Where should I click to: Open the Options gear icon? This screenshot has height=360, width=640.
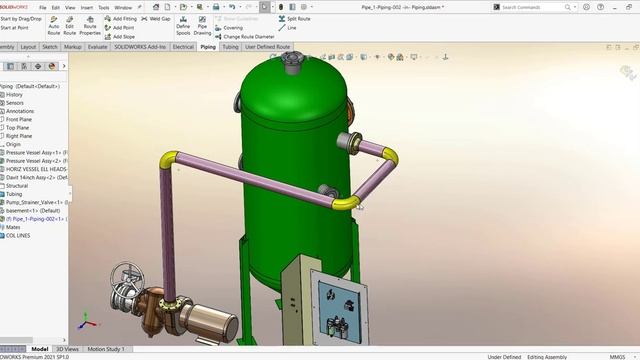click(x=304, y=7)
